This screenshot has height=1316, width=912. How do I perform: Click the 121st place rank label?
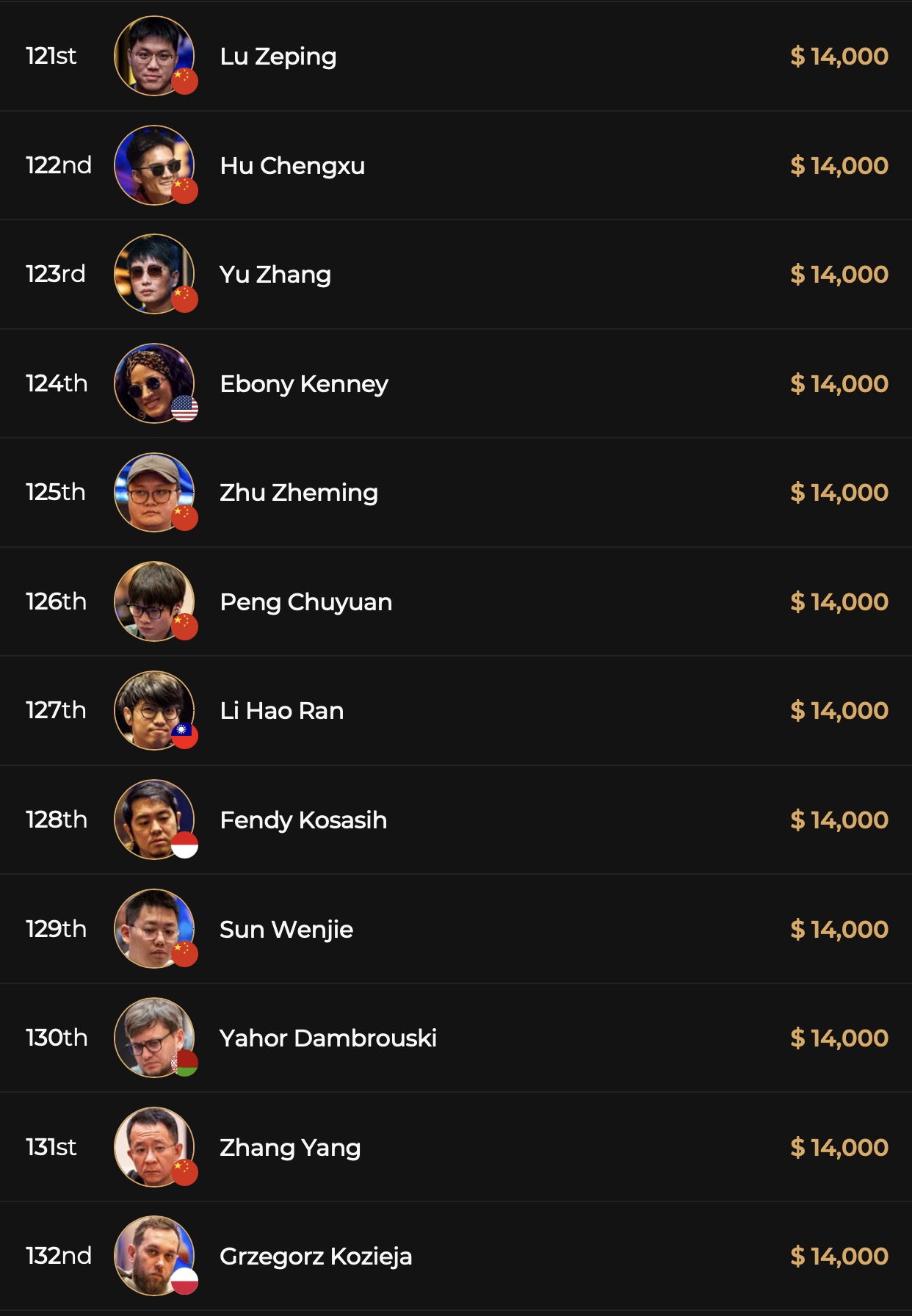click(x=51, y=56)
